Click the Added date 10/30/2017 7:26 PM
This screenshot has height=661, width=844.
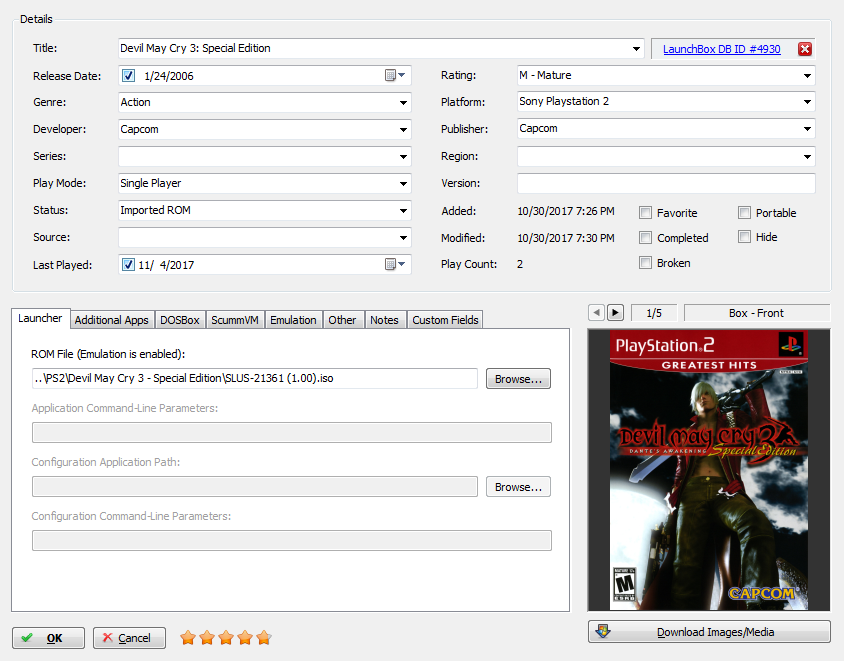[566, 211]
